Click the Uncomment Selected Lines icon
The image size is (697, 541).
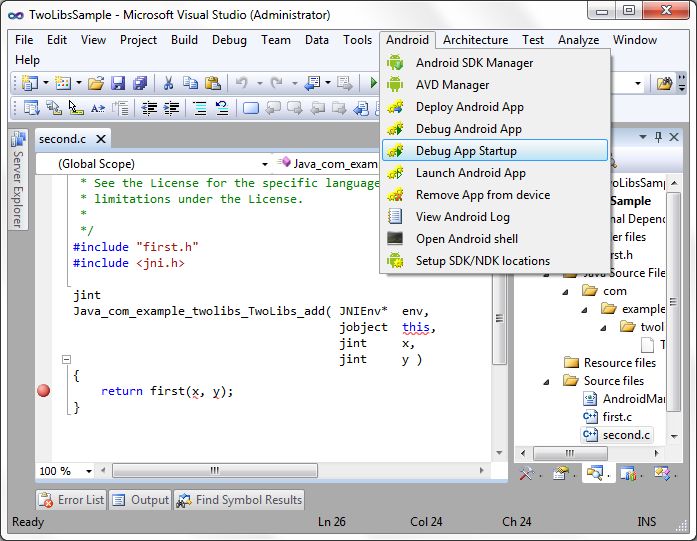pyautogui.click(x=222, y=108)
